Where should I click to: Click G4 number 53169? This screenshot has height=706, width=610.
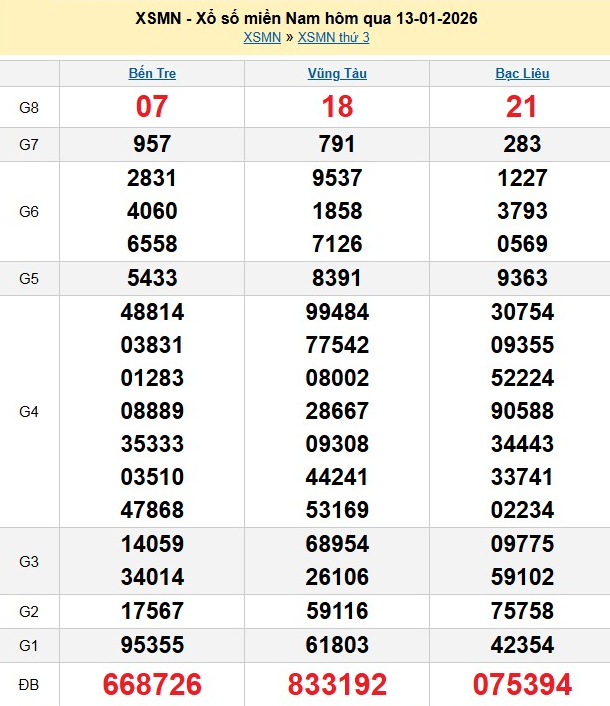pos(337,510)
